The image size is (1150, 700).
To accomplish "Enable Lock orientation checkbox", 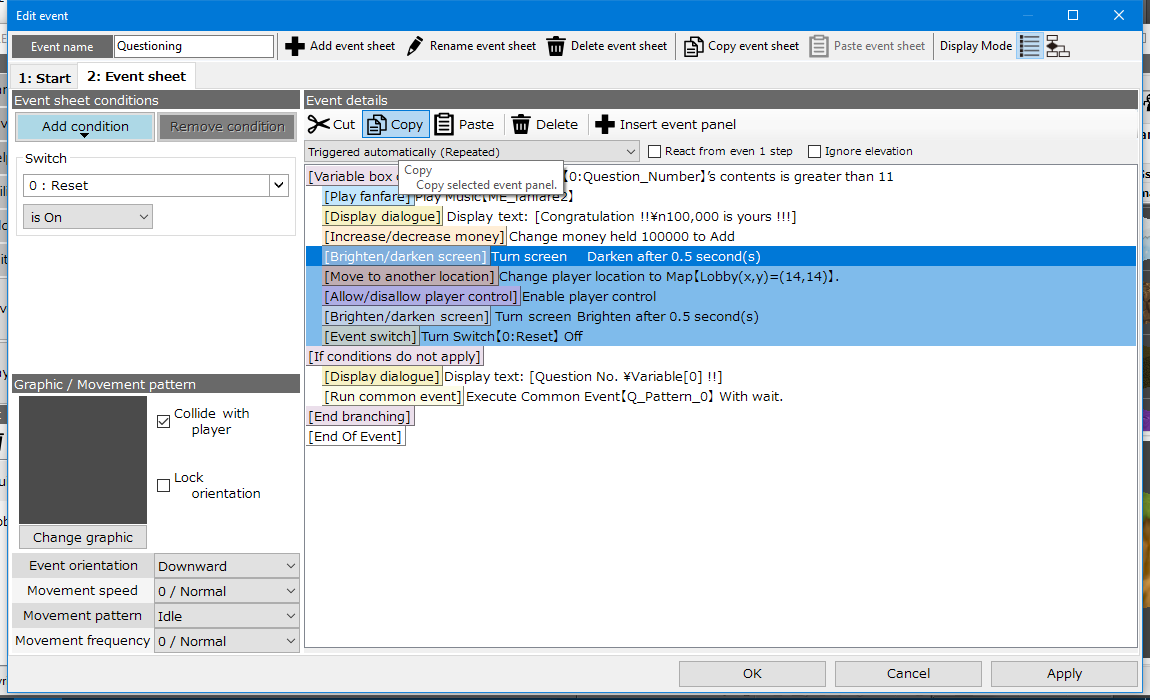I will 164,485.
